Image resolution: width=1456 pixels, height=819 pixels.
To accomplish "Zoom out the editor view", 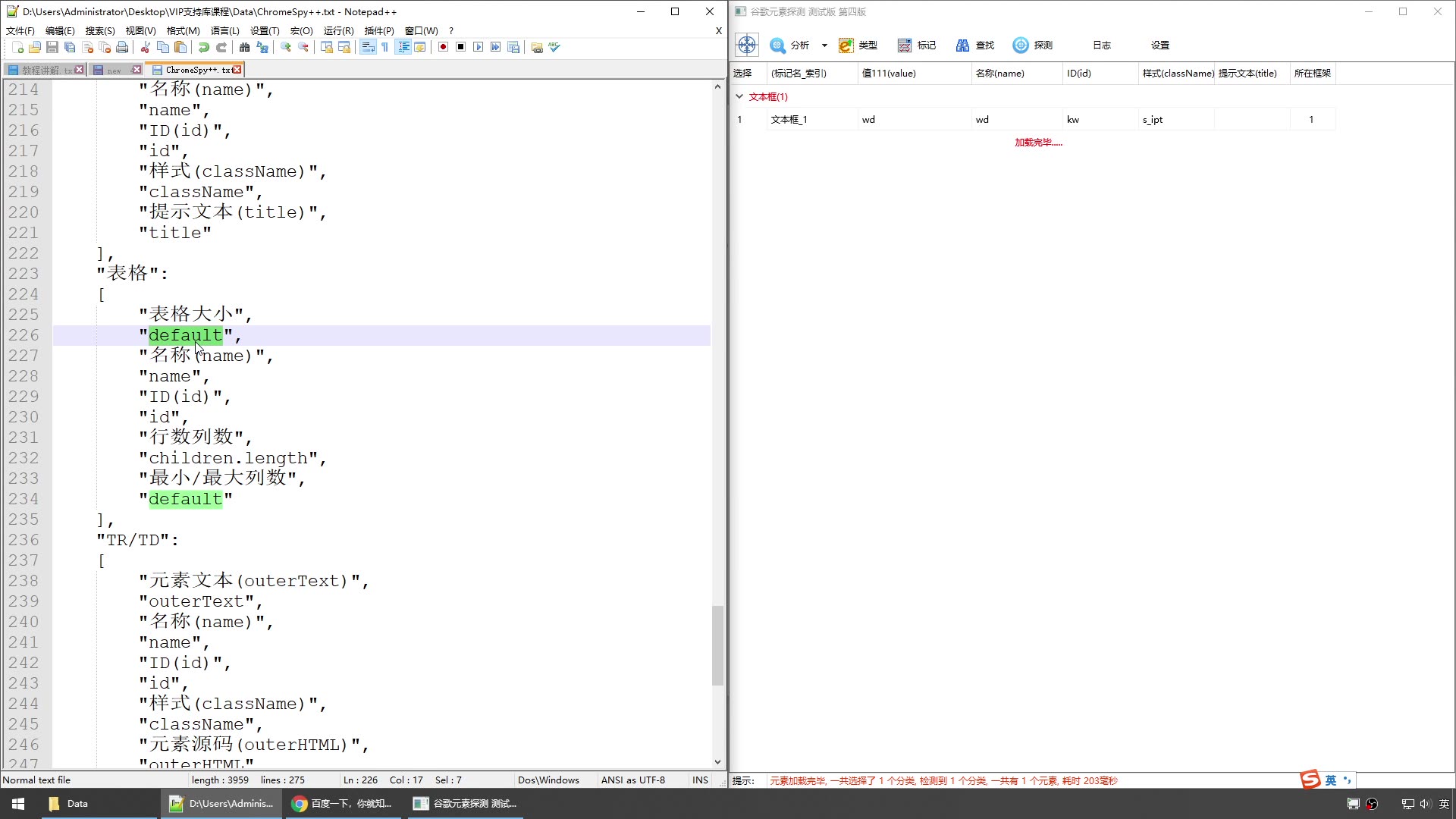I will (x=303, y=47).
